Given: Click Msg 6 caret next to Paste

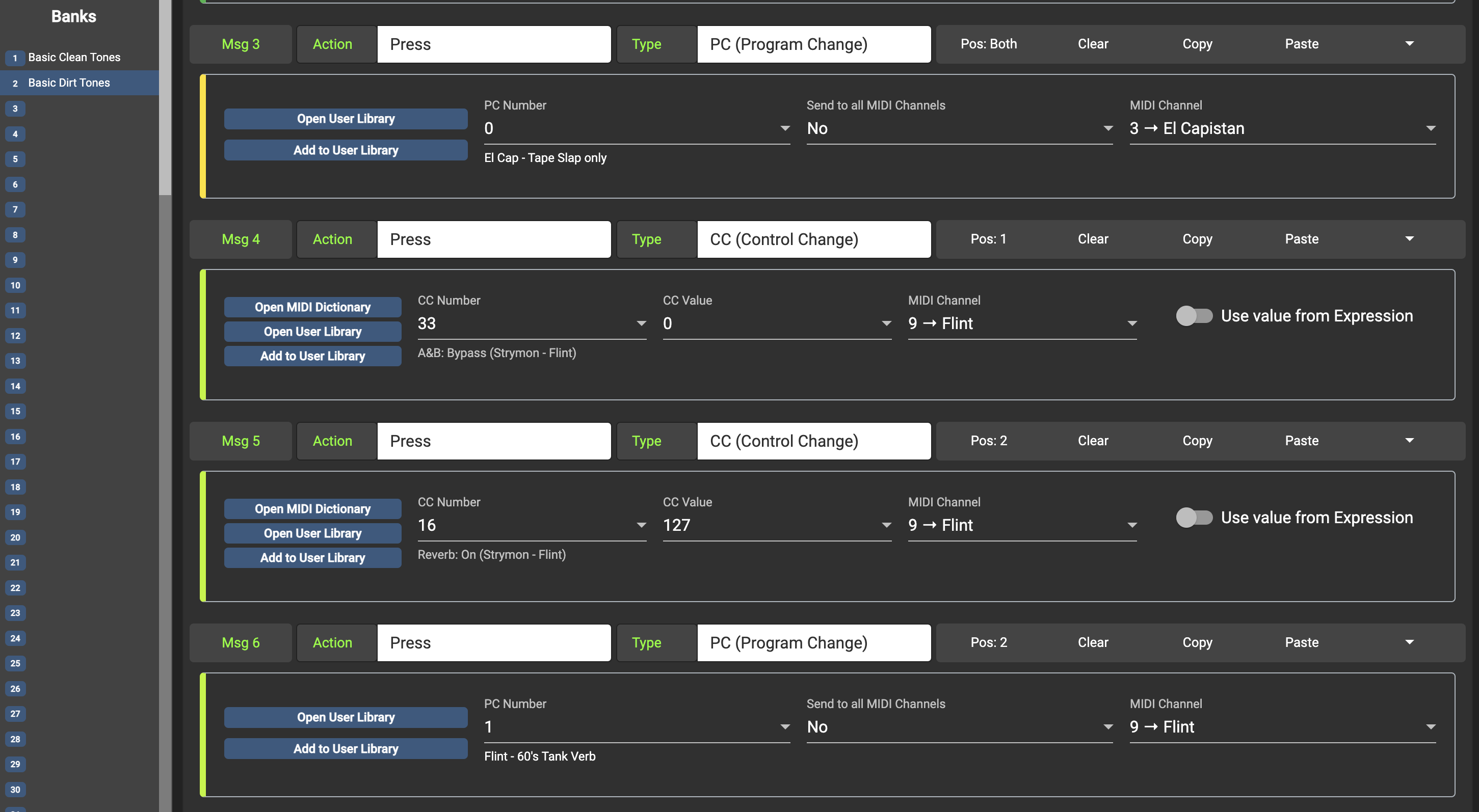Looking at the screenshot, I should (1409, 642).
